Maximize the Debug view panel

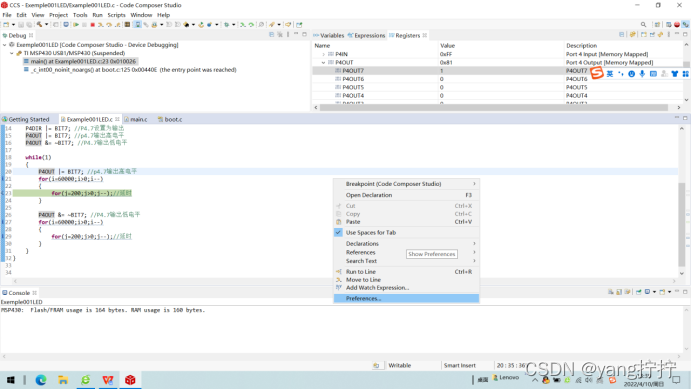click(305, 34)
